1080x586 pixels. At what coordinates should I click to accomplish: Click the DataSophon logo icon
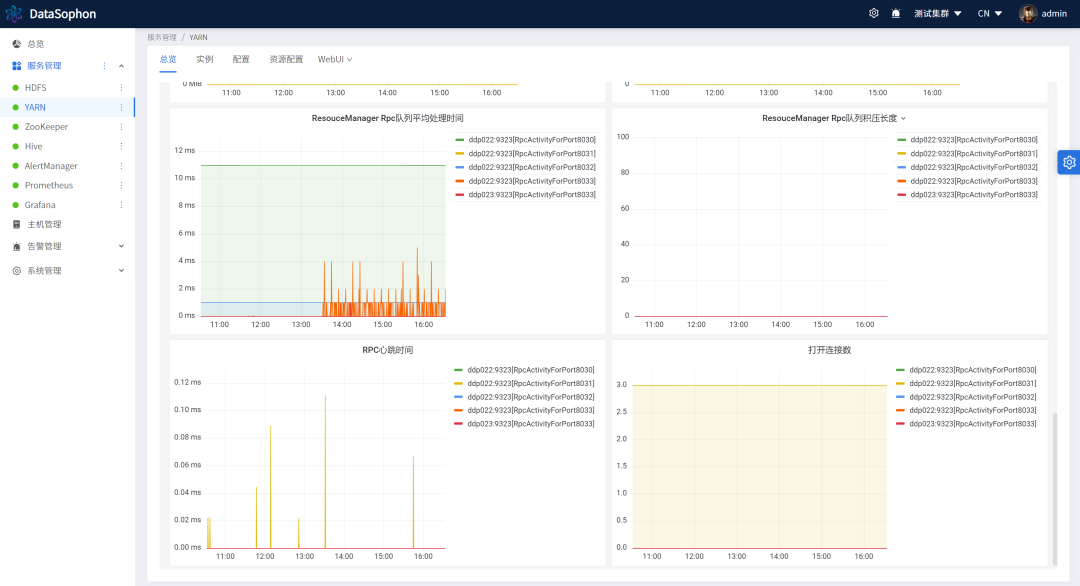14,14
